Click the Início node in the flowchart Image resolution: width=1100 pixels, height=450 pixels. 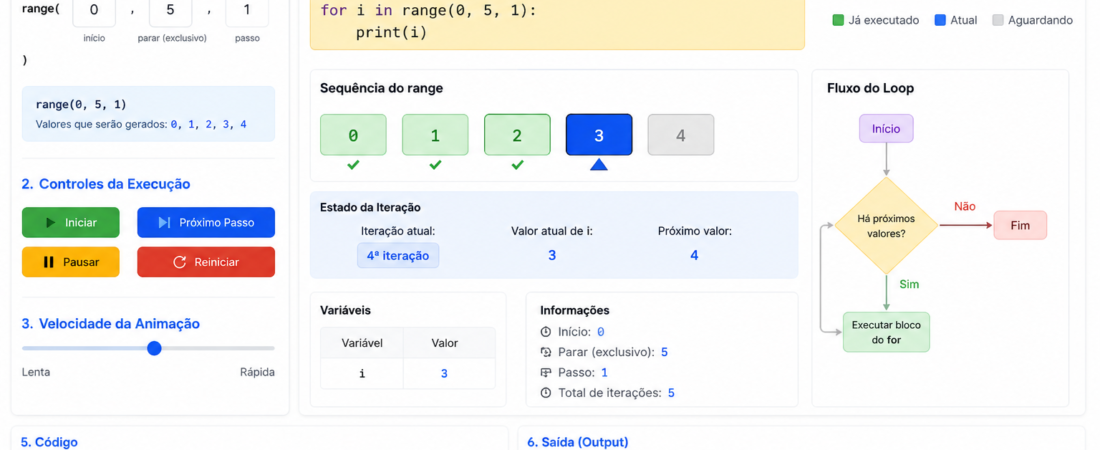coord(886,128)
